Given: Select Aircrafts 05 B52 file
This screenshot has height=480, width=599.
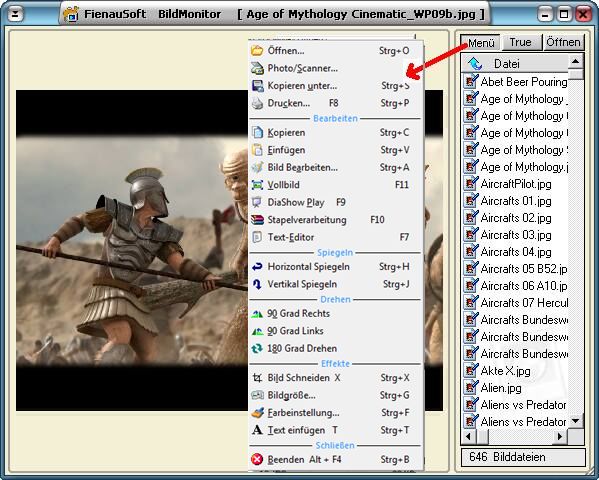Looking at the screenshot, I should click(515, 269).
